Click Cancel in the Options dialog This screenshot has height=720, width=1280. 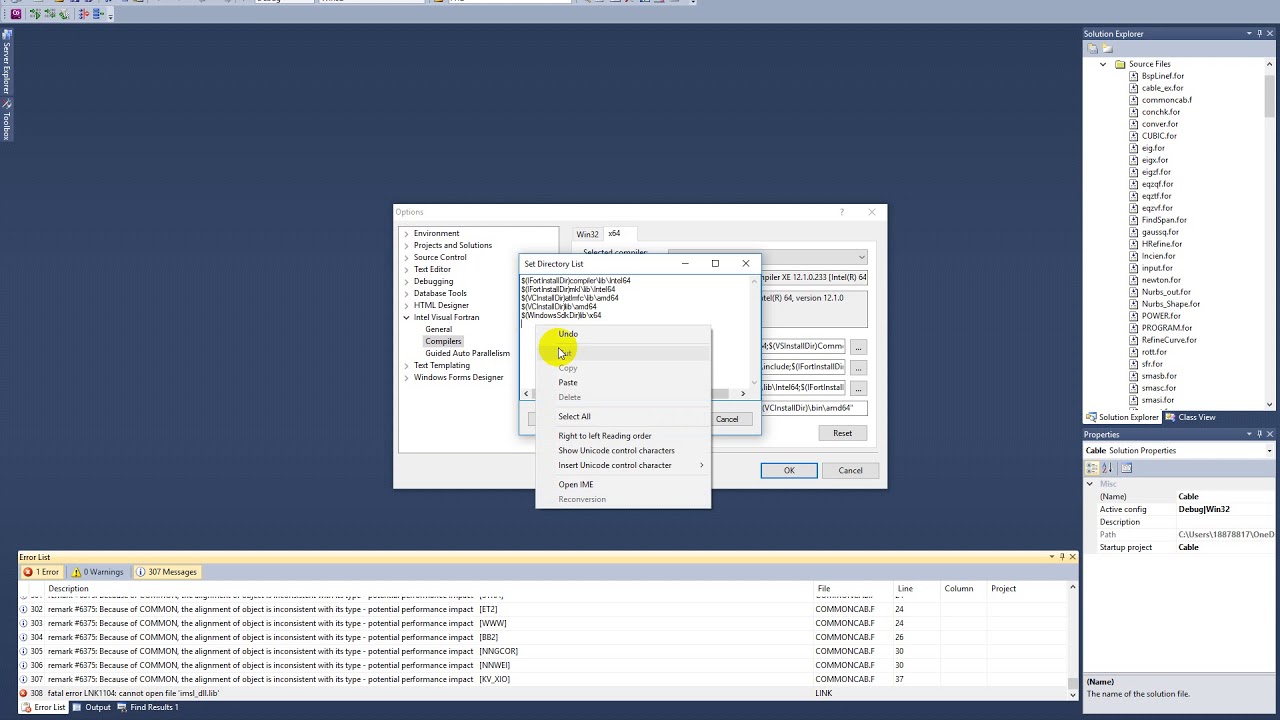[850, 471]
